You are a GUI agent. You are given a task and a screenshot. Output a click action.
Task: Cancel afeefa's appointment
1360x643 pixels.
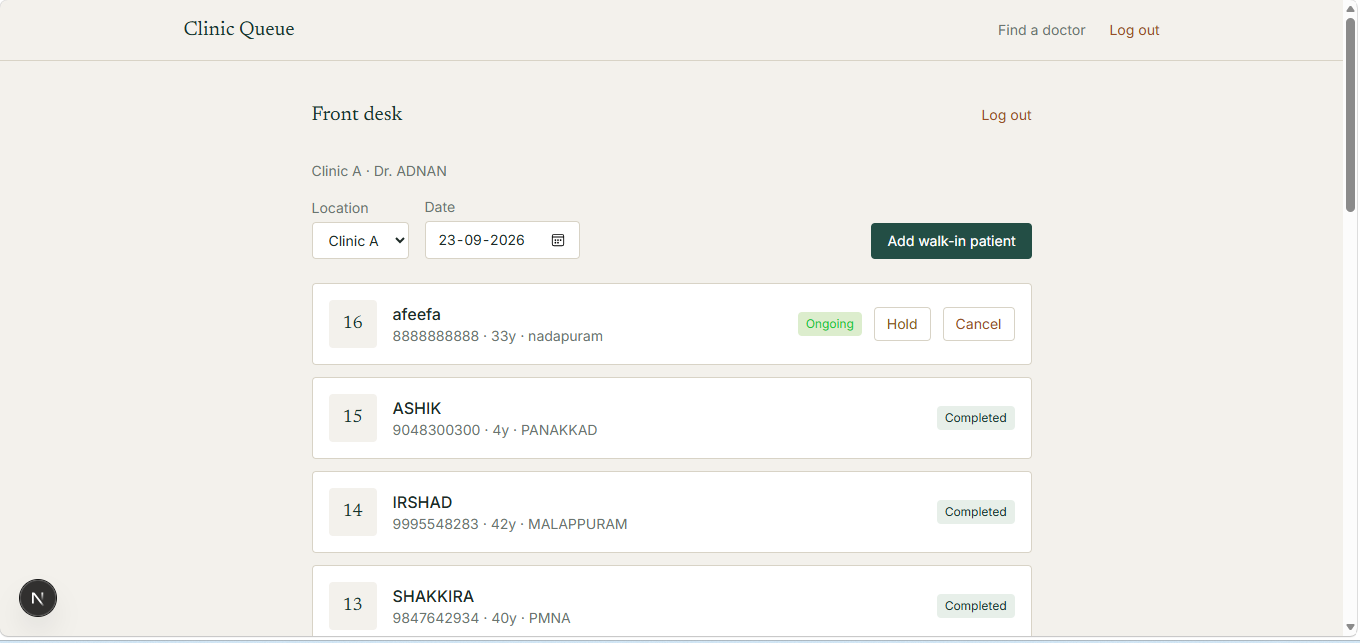pos(978,324)
